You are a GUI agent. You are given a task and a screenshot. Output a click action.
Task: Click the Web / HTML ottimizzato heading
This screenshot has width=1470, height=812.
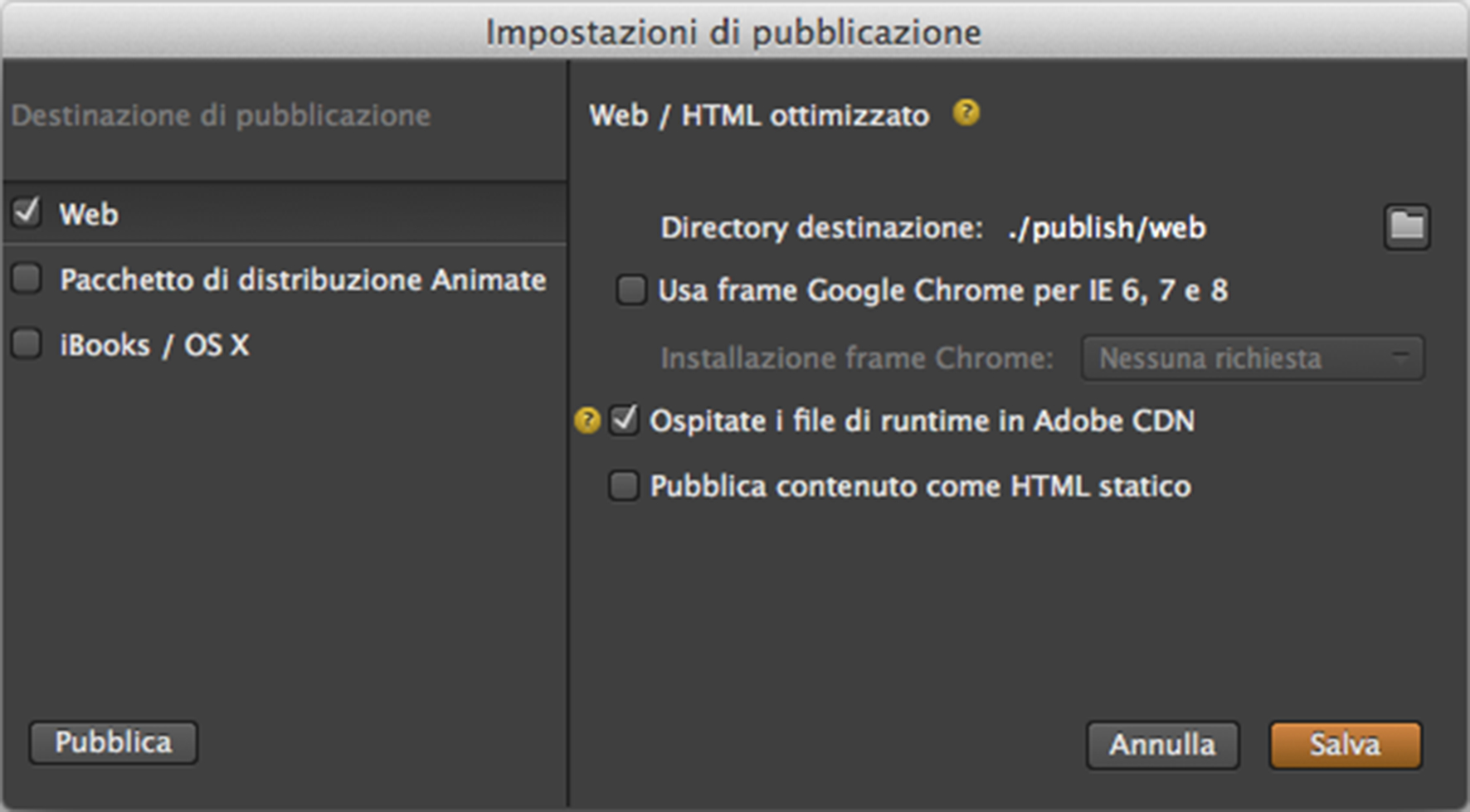coord(758,115)
